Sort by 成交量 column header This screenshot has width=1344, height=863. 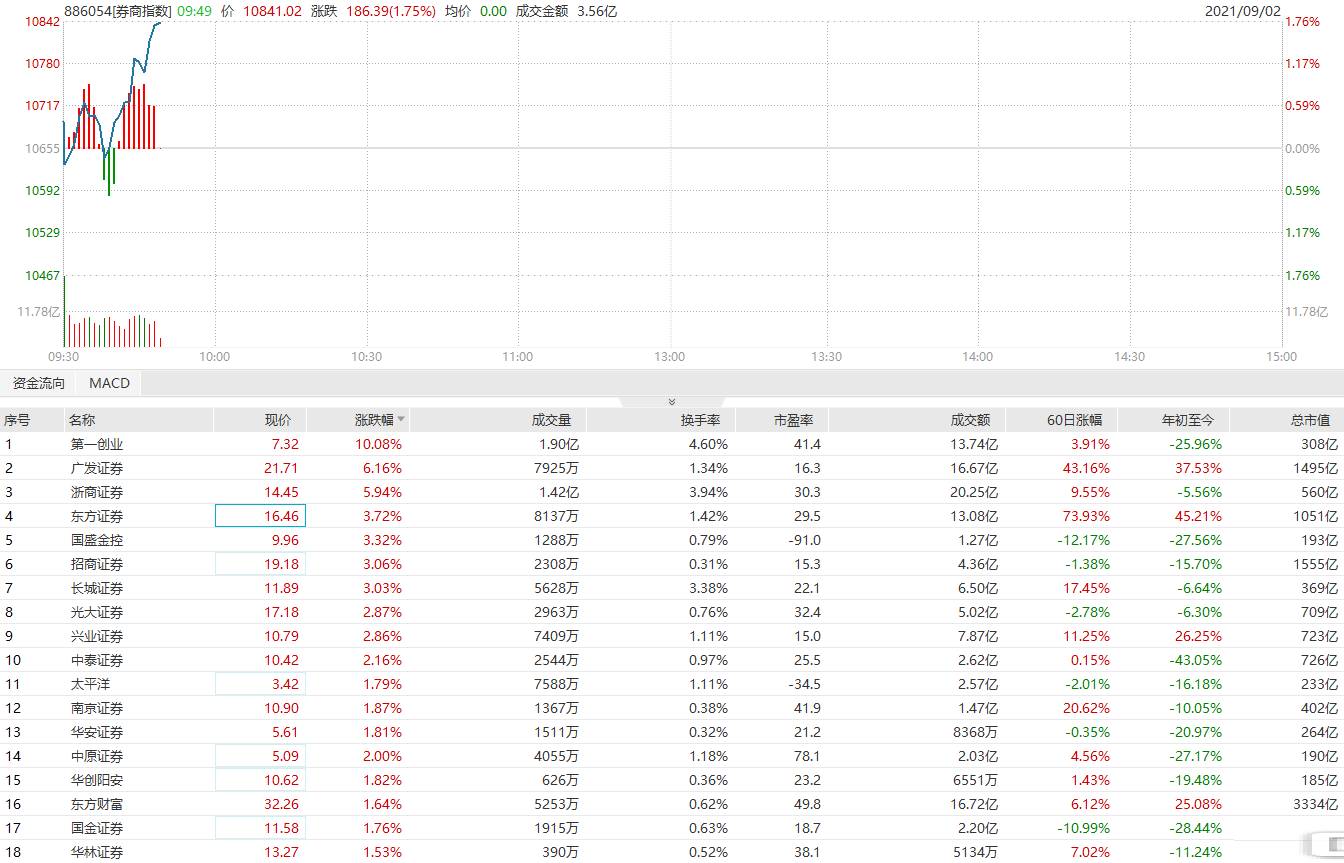(551, 420)
